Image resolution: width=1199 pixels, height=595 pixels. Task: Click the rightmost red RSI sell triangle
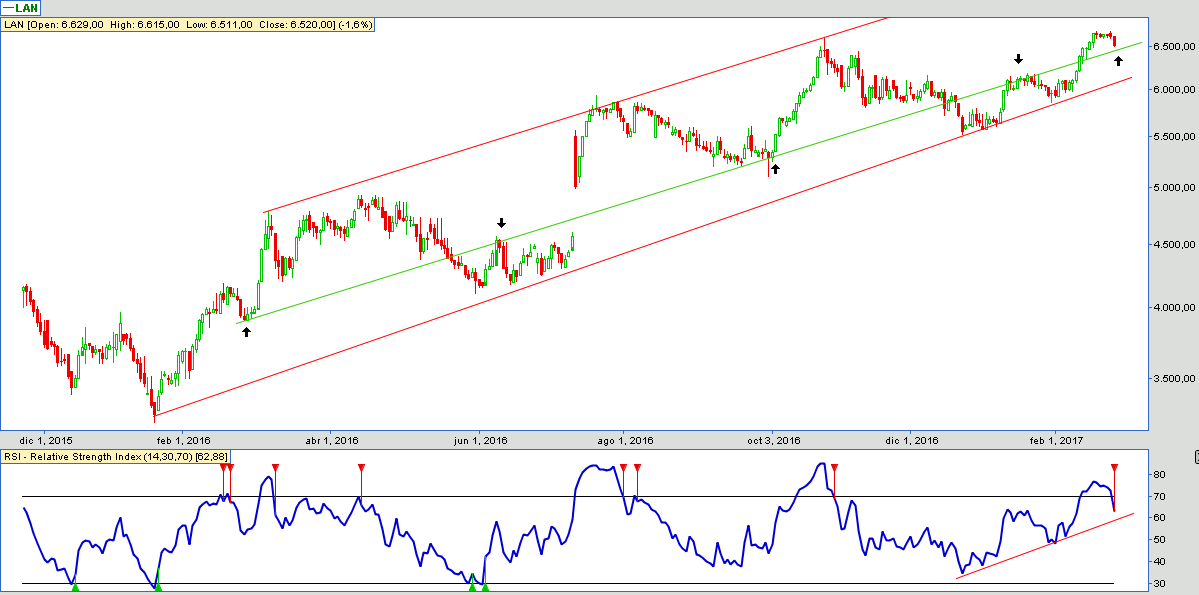1114,468
